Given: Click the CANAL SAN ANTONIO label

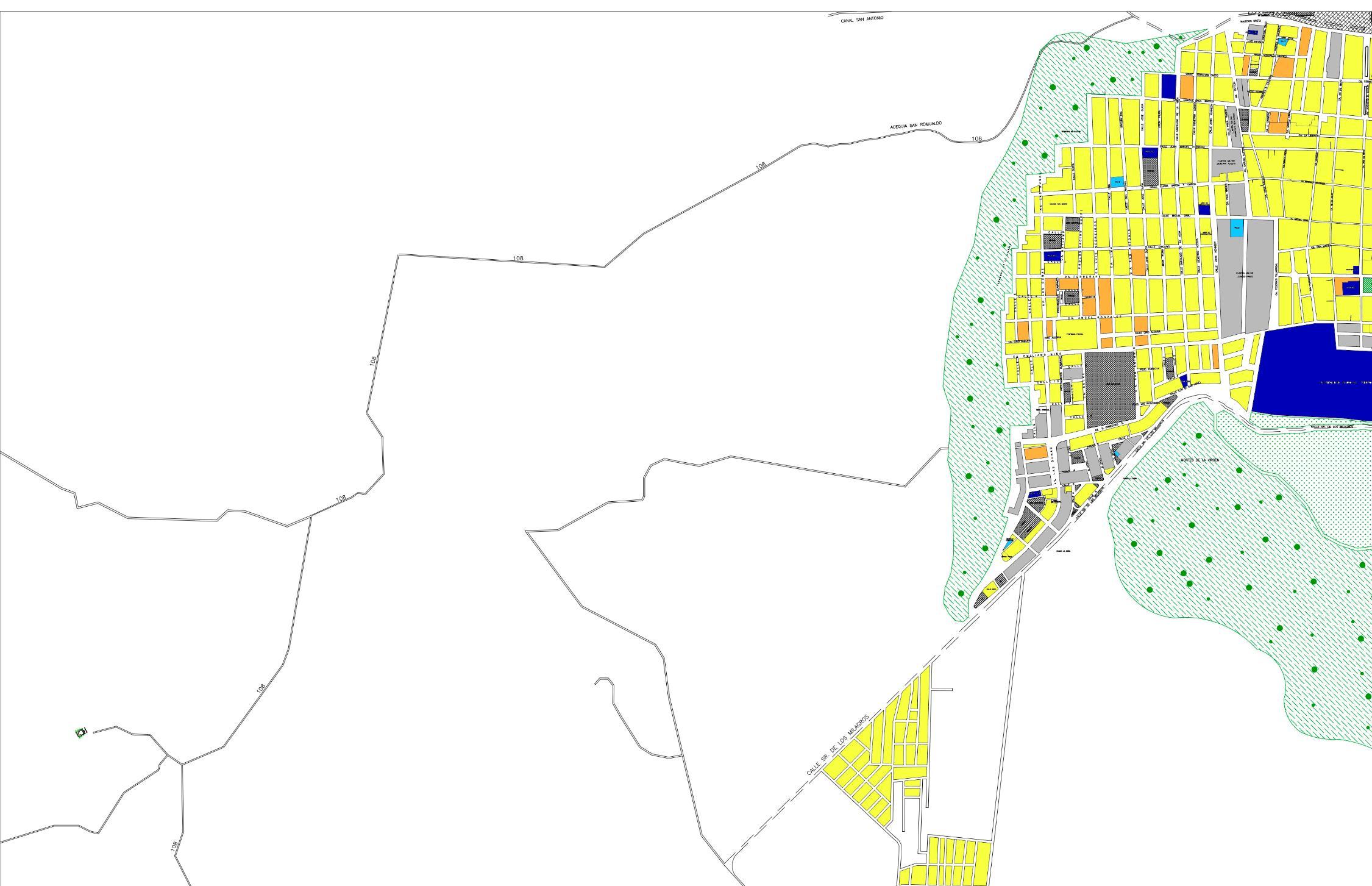Looking at the screenshot, I should click(x=862, y=20).
